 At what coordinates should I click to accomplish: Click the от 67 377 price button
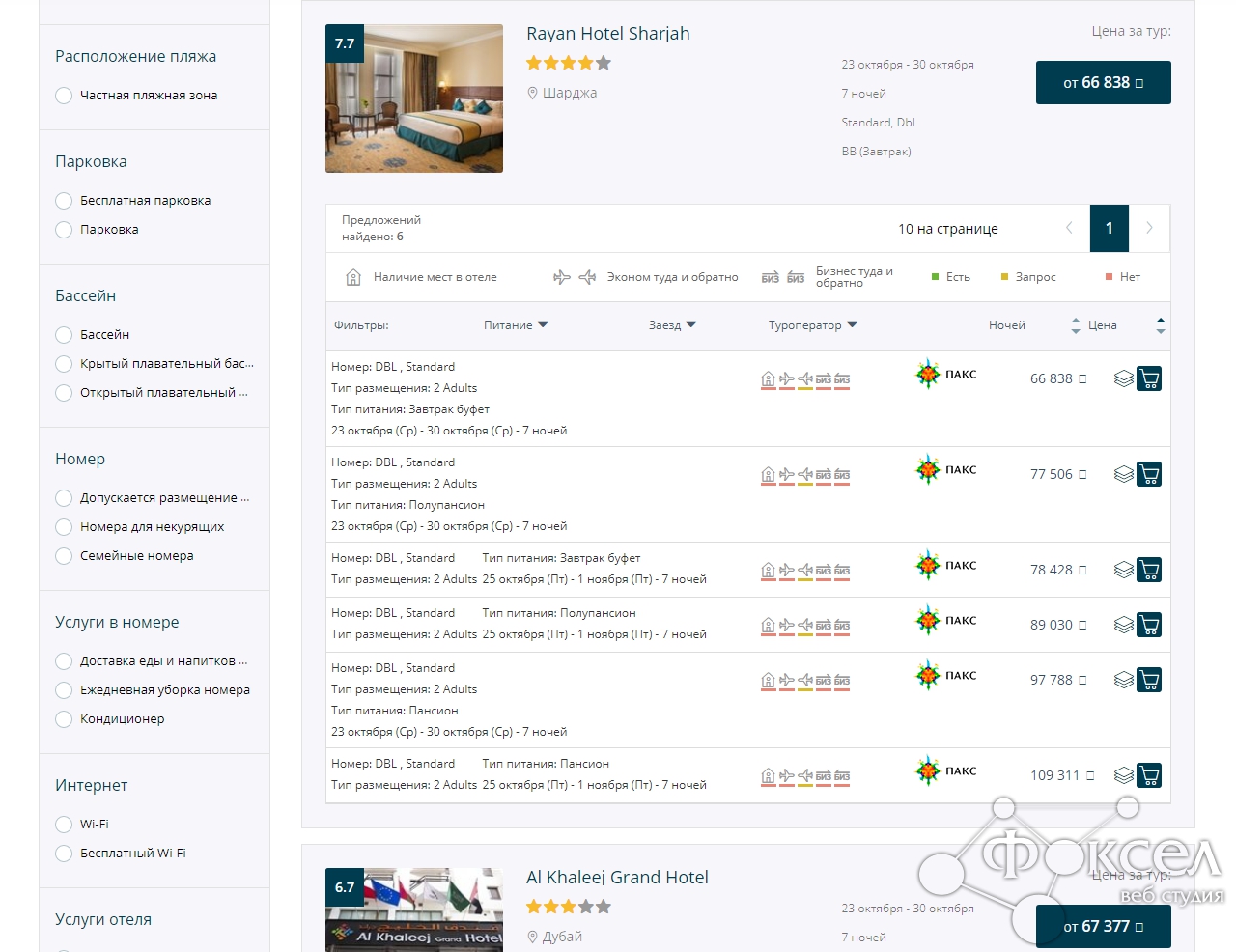click(1104, 926)
